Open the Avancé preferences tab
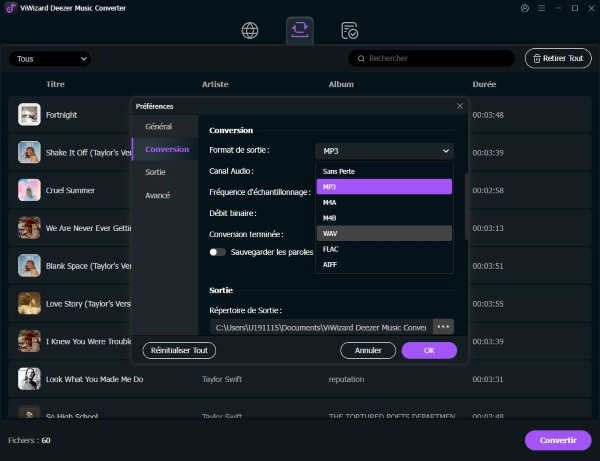The height and width of the screenshot is (461, 600). point(165,195)
